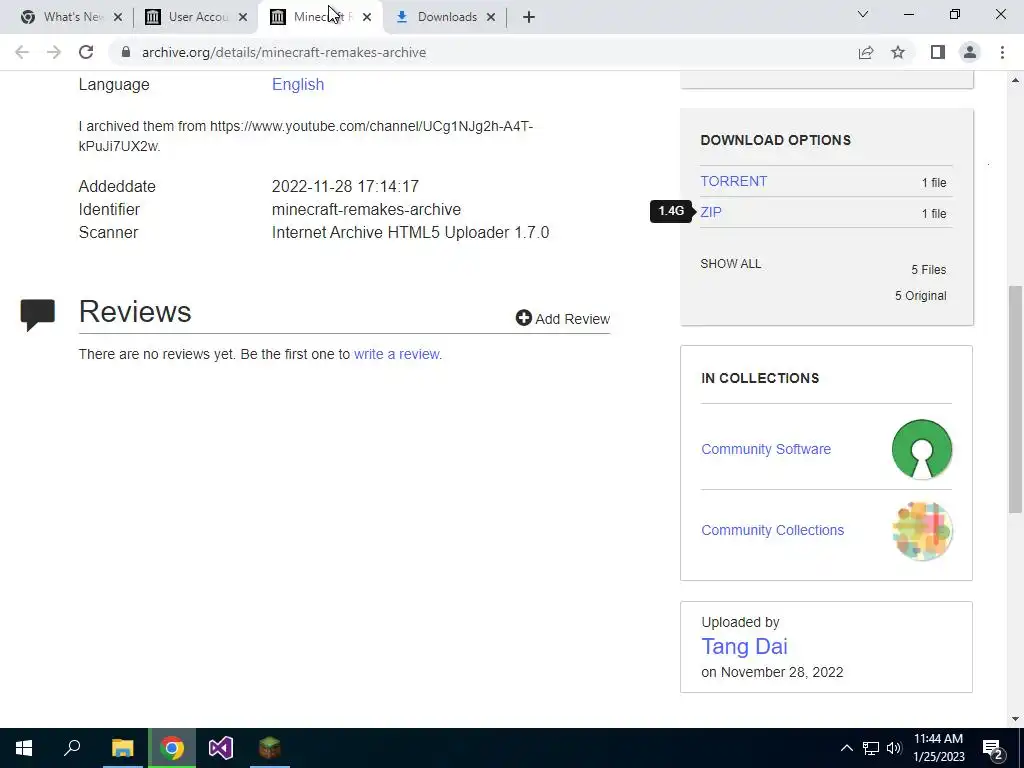Image resolution: width=1024 pixels, height=768 pixels.
Task: Reload the archive.org page
Action: (86, 52)
